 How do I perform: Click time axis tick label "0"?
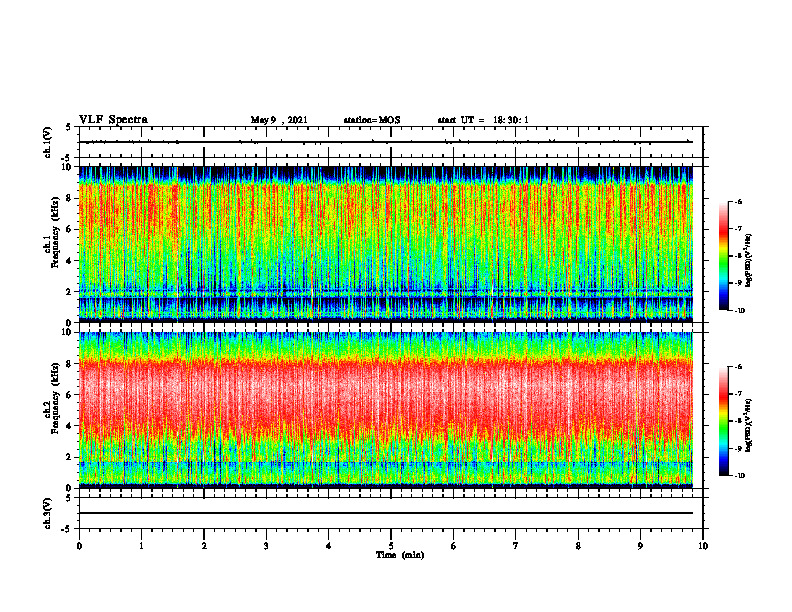[x=79, y=546]
